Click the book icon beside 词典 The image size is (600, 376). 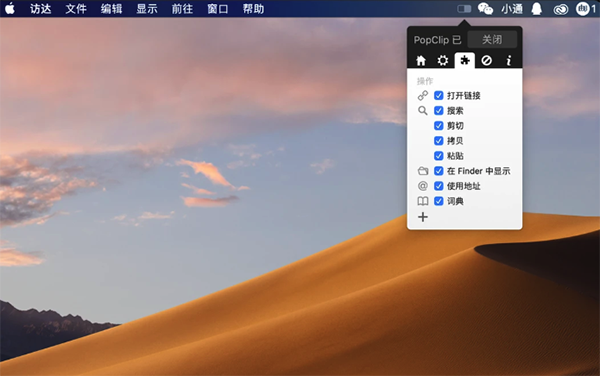[x=423, y=201]
